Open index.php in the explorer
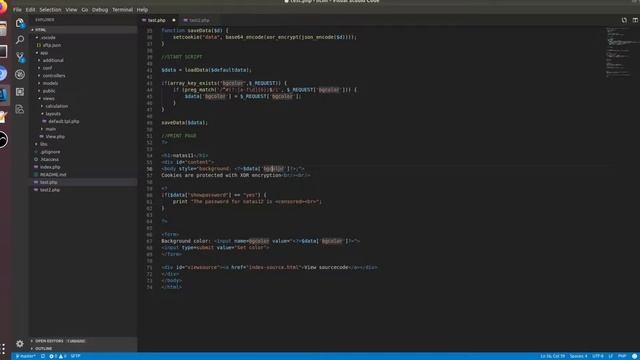Viewport: 640px width, 360px height. click(50, 167)
